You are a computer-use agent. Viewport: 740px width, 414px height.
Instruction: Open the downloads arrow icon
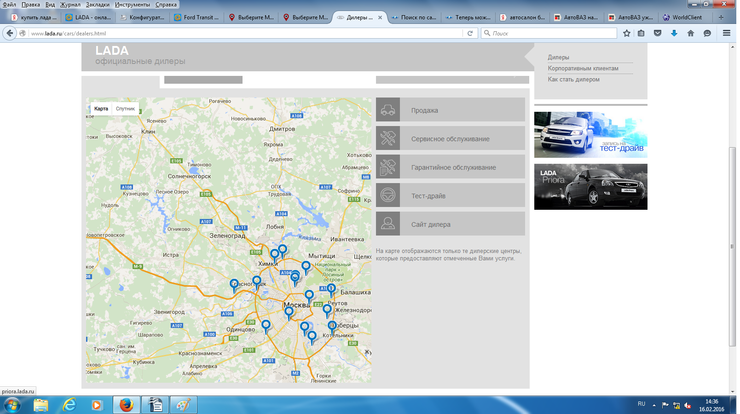pyautogui.click(x=674, y=34)
